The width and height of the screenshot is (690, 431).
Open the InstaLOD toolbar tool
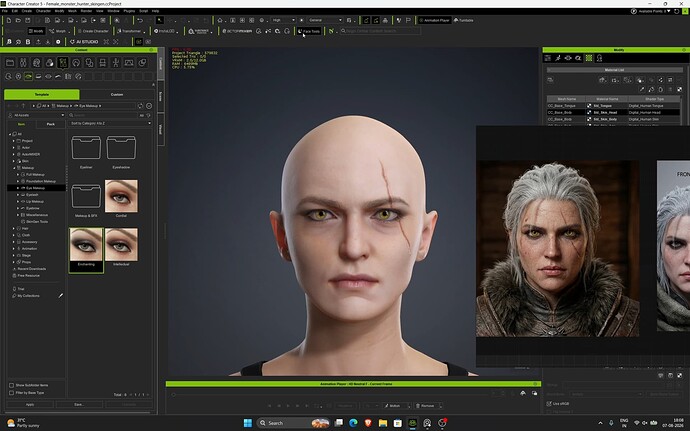(x=164, y=31)
